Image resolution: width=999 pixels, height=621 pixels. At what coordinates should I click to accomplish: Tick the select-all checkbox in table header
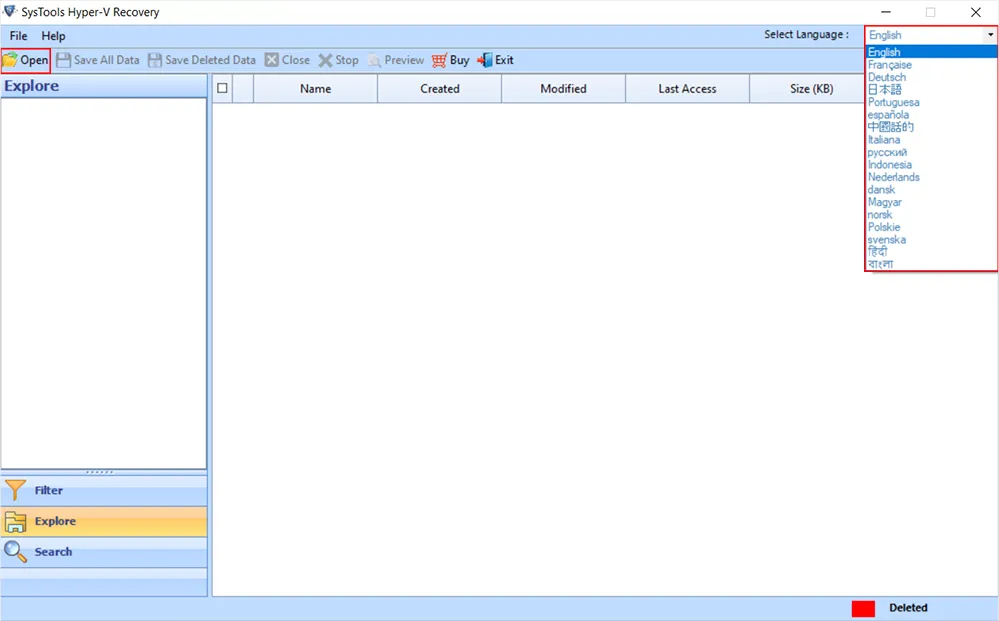point(222,88)
